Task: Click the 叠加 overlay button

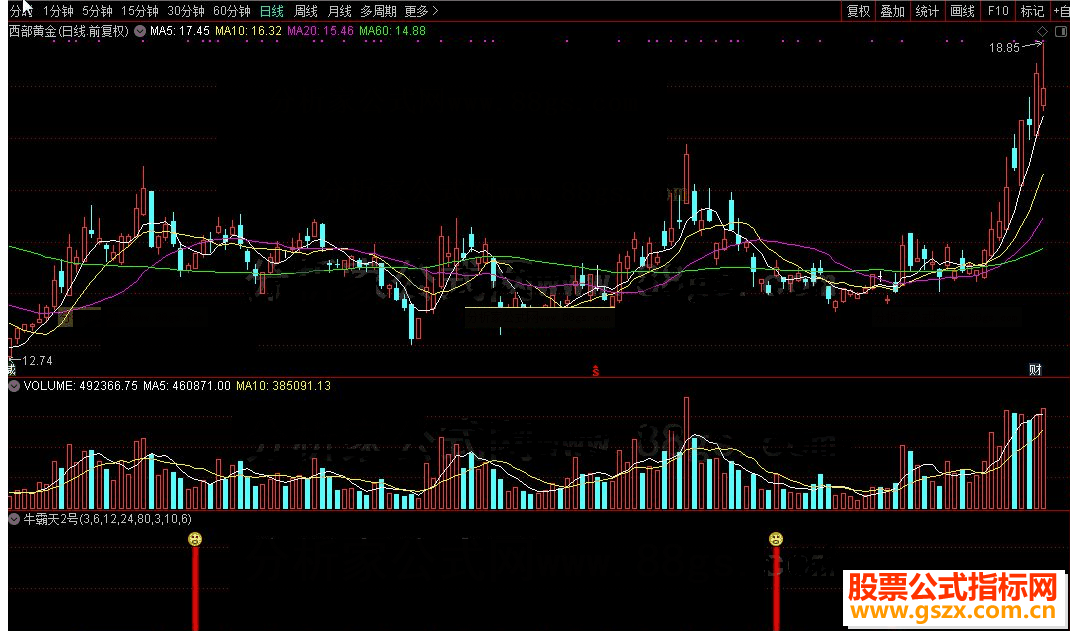Action: (x=892, y=11)
